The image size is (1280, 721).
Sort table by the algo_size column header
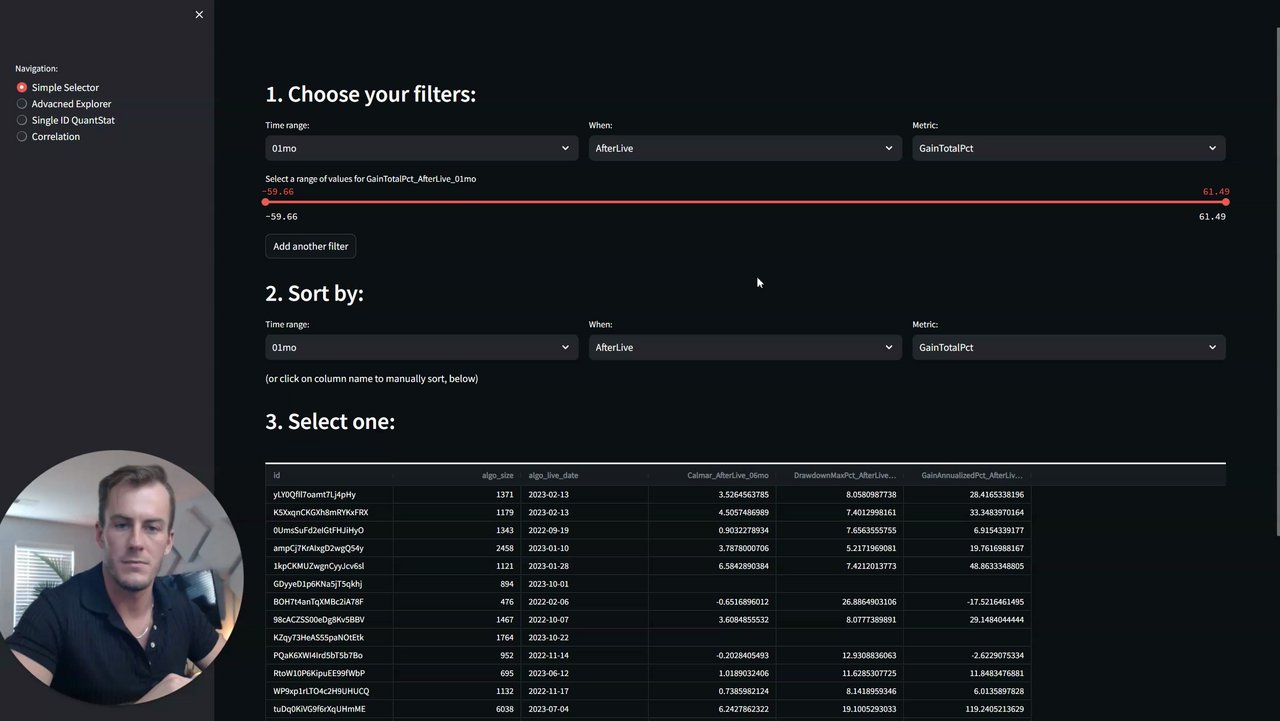tap(497, 475)
